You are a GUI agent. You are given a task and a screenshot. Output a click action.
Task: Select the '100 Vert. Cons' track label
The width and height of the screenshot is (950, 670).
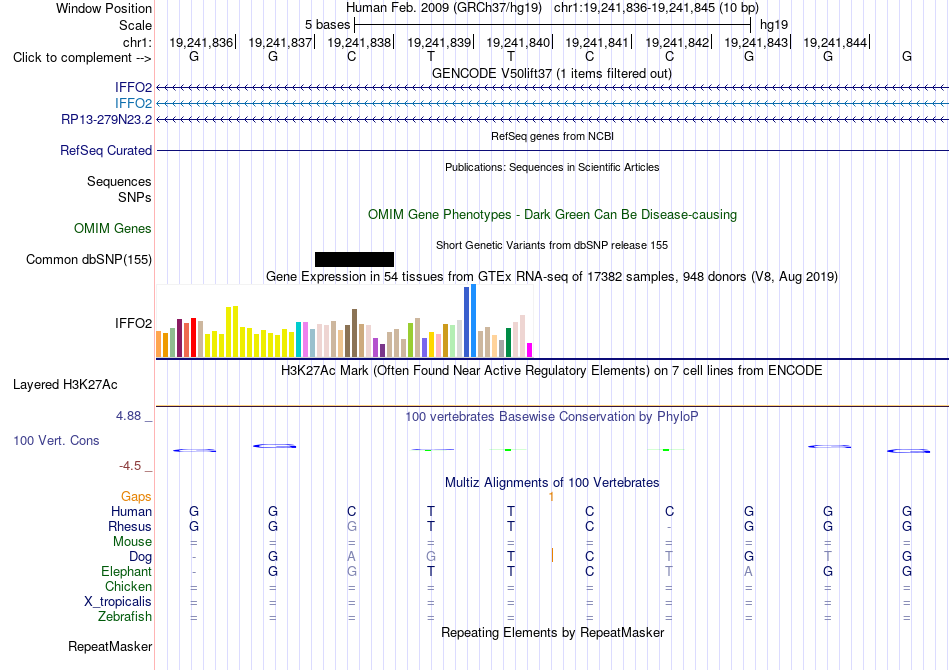[x=56, y=440]
